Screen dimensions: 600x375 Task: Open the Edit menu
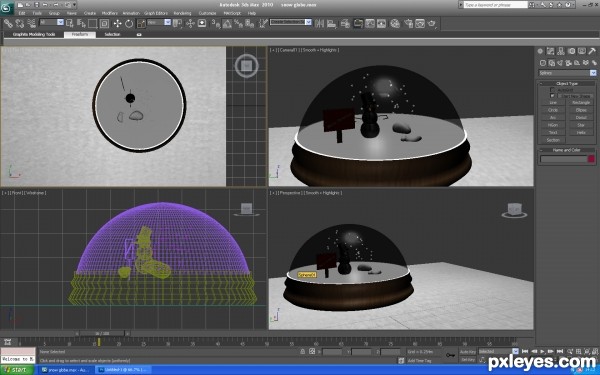(x=22, y=13)
